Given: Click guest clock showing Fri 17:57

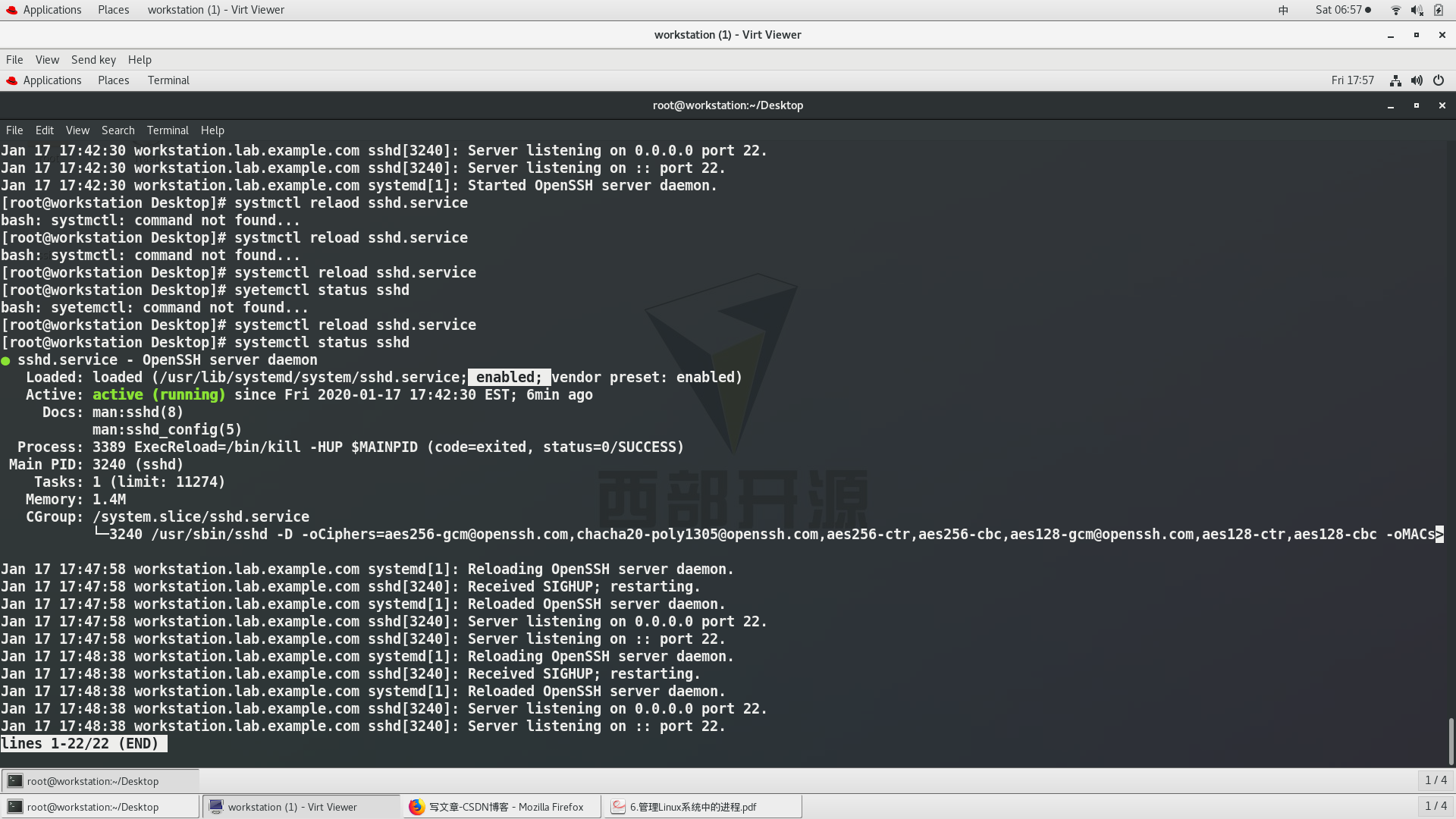Looking at the screenshot, I should (1352, 80).
